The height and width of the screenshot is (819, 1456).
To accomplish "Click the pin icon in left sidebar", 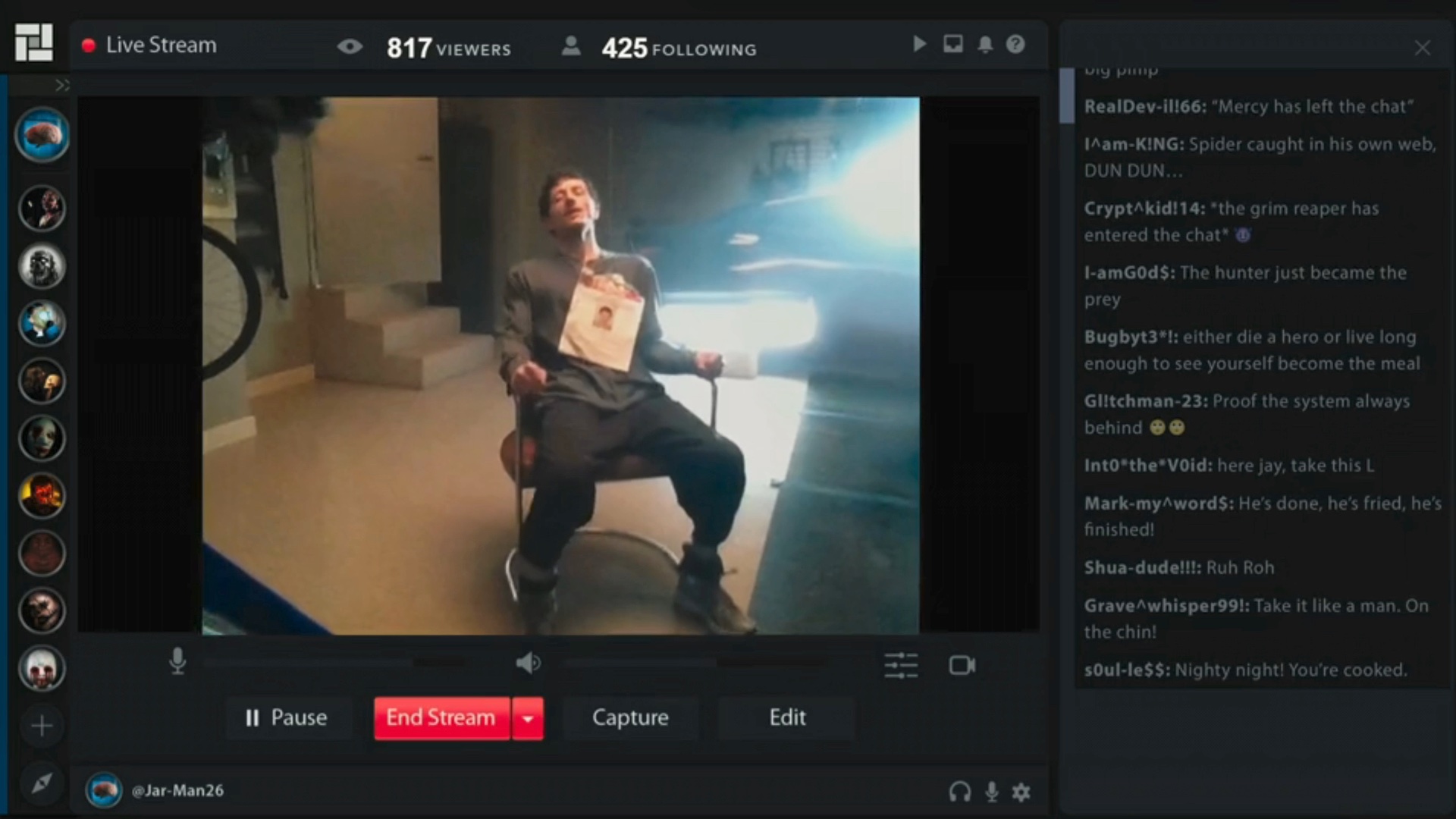I will [42, 783].
